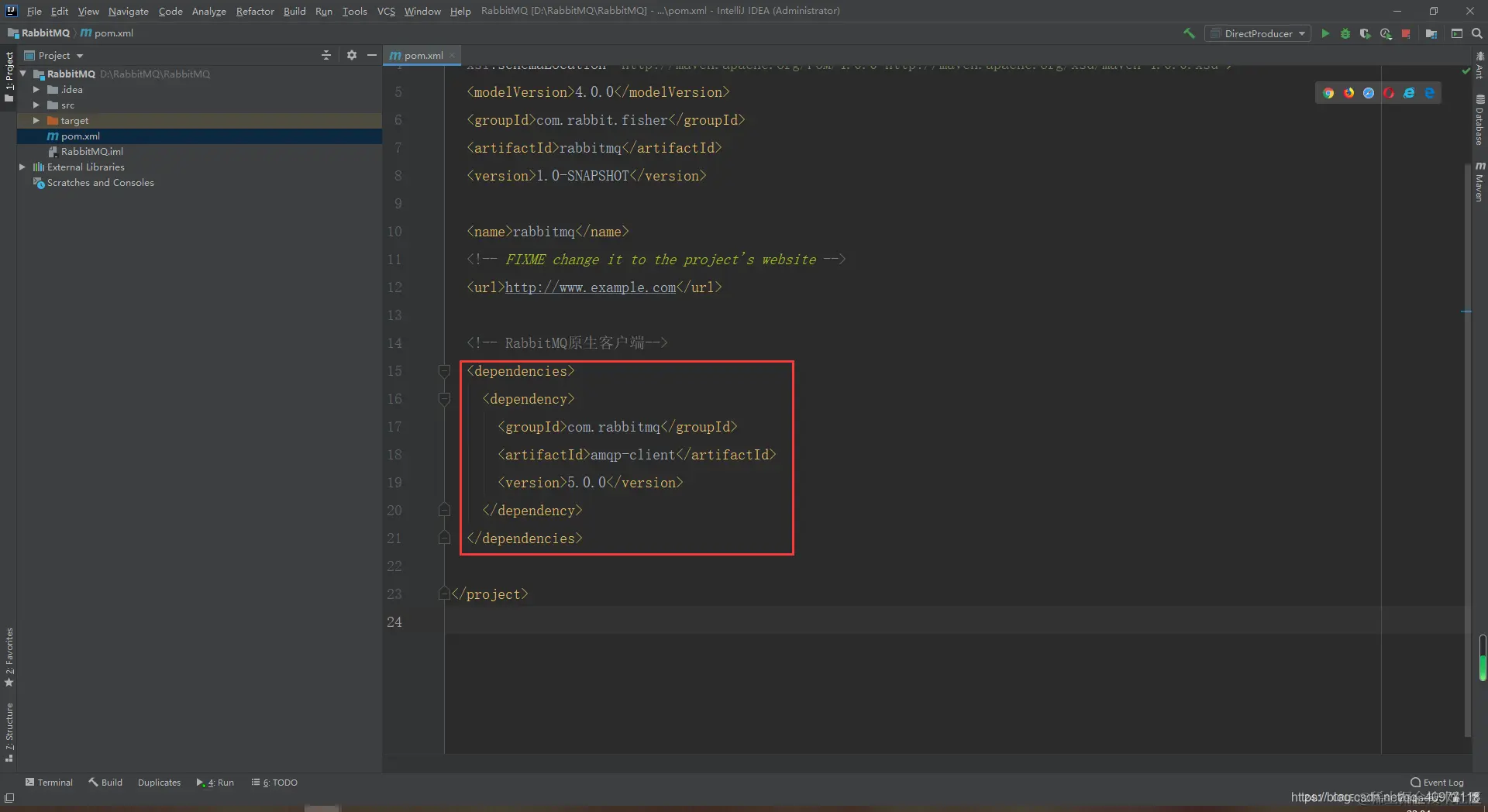The height and width of the screenshot is (812, 1488).
Task: Hide the Project tool window
Action: 372,55
